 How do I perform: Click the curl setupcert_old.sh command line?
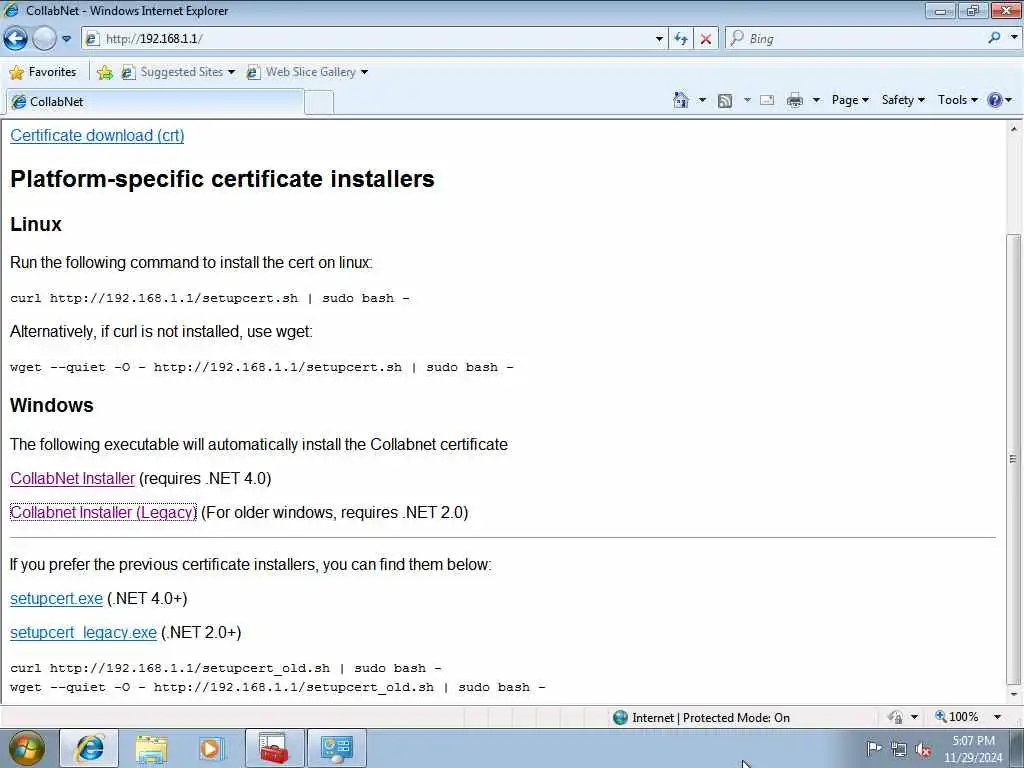[225, 668]
